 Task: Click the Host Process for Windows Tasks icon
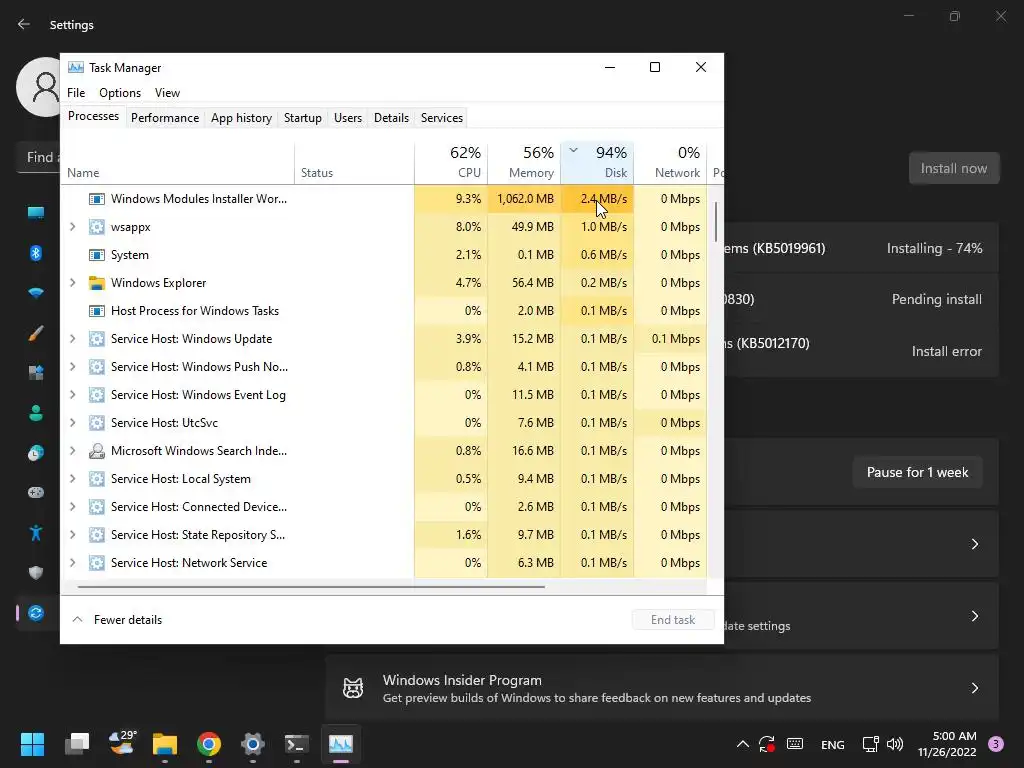pos(97,311)
